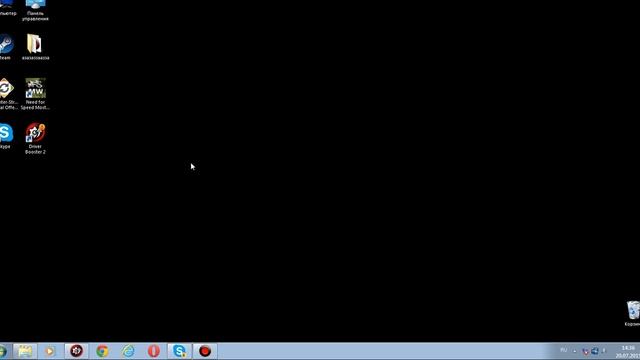Click the RU language indicator in the tray
Screen dimensions: 640x360
click(x=564, y=350)
